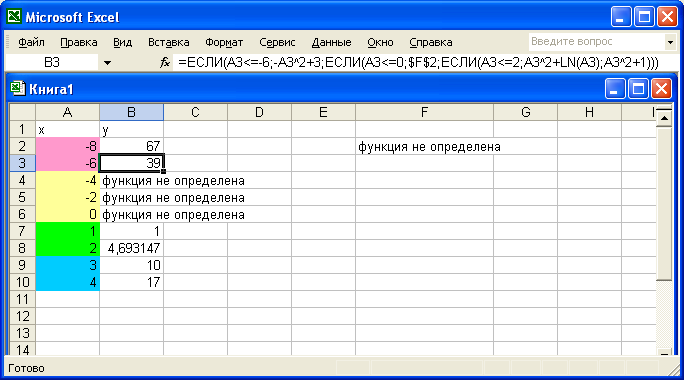Select green cell A7 with 1
This screenshot has width=684, height=380.
[67, 231]
